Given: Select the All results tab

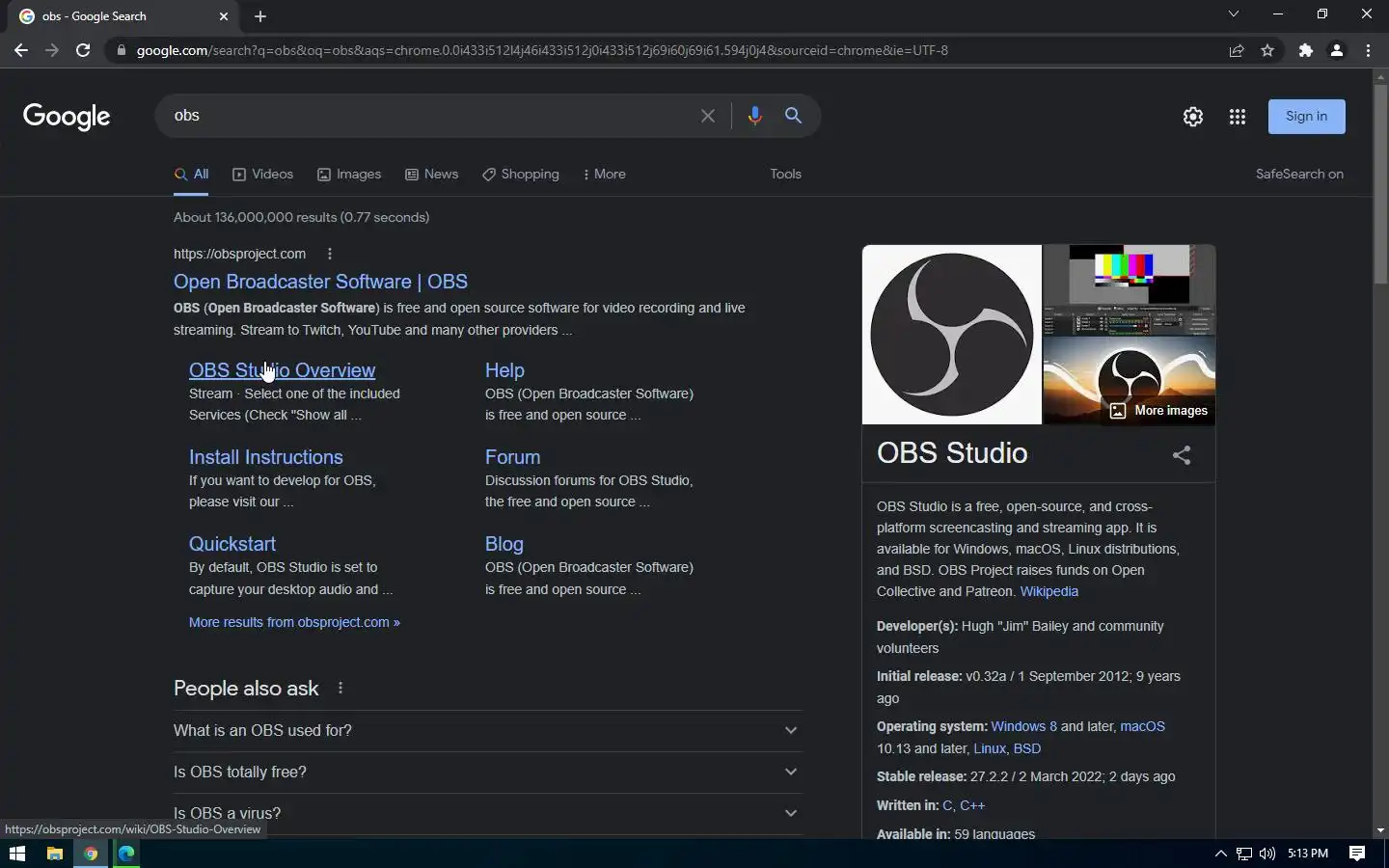Looking at the screenshot, I should pos(191,175).
